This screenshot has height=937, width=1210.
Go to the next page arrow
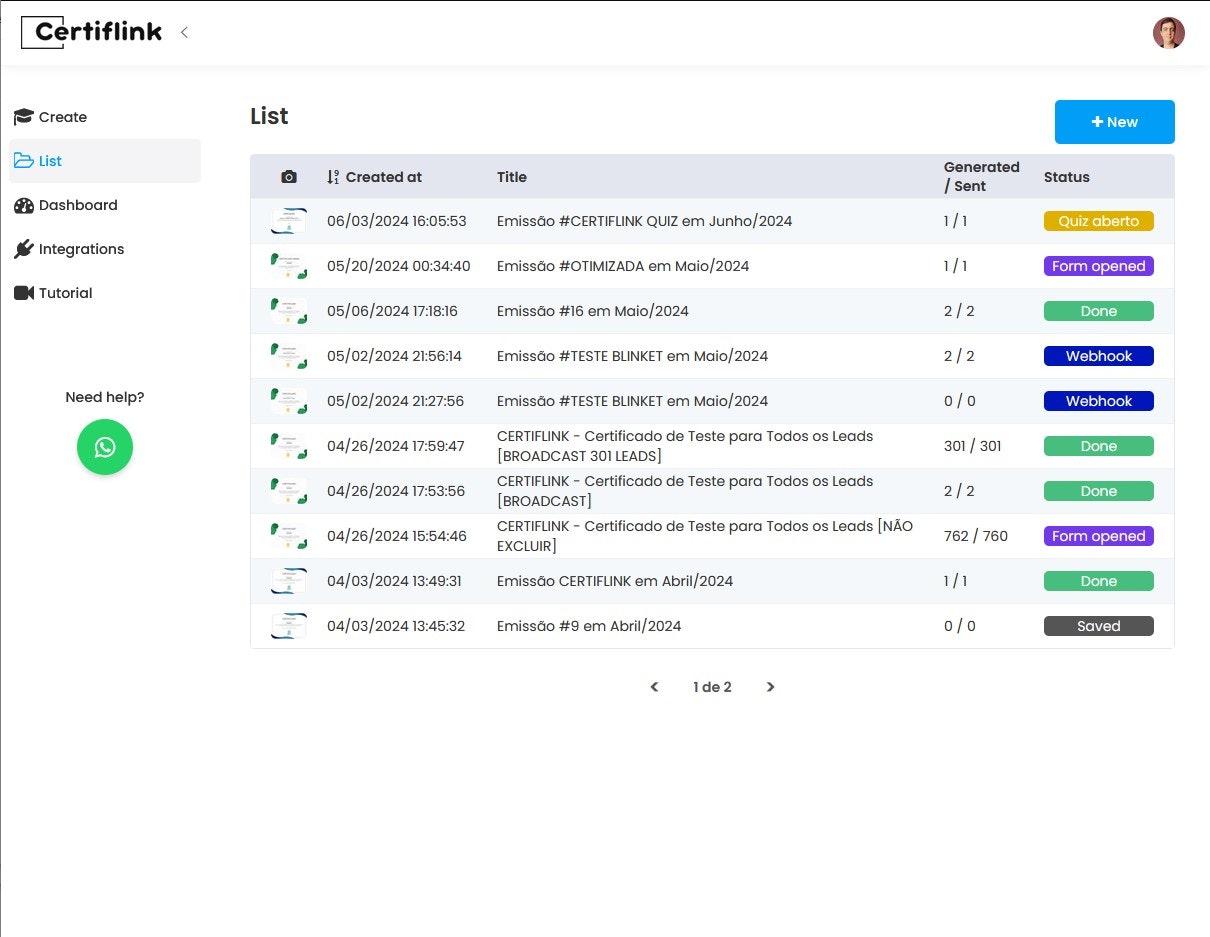click(x=770, y=687)
